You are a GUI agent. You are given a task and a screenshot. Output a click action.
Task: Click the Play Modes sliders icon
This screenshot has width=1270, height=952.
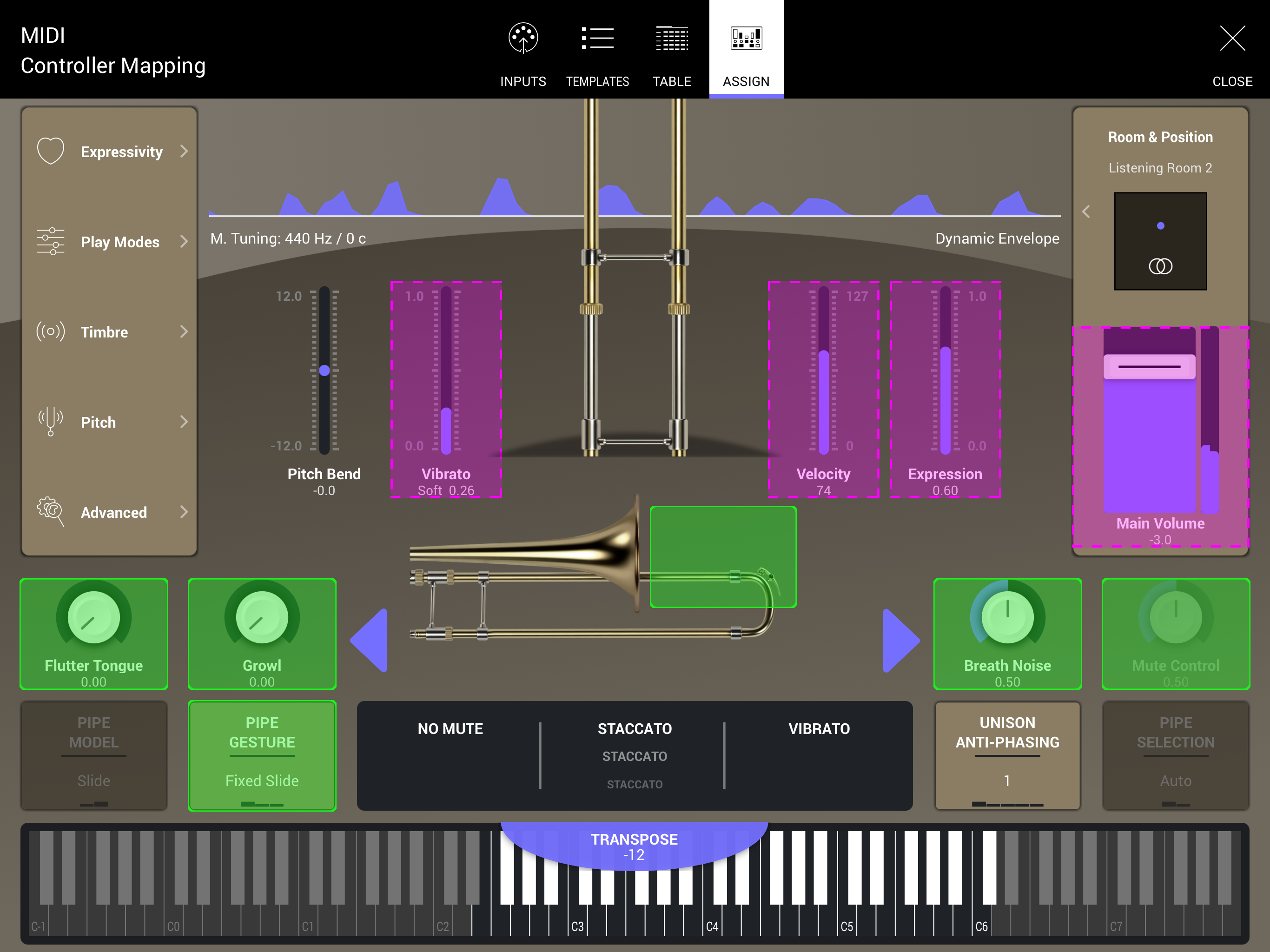[51, 241]
